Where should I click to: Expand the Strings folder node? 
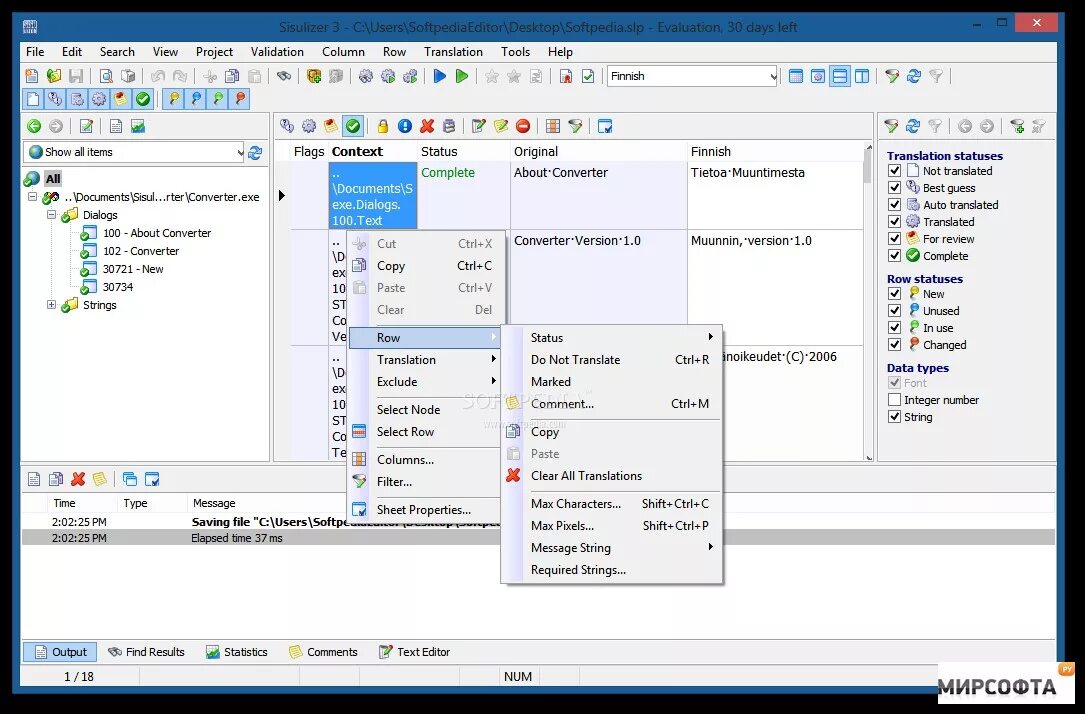pos(51,305)
